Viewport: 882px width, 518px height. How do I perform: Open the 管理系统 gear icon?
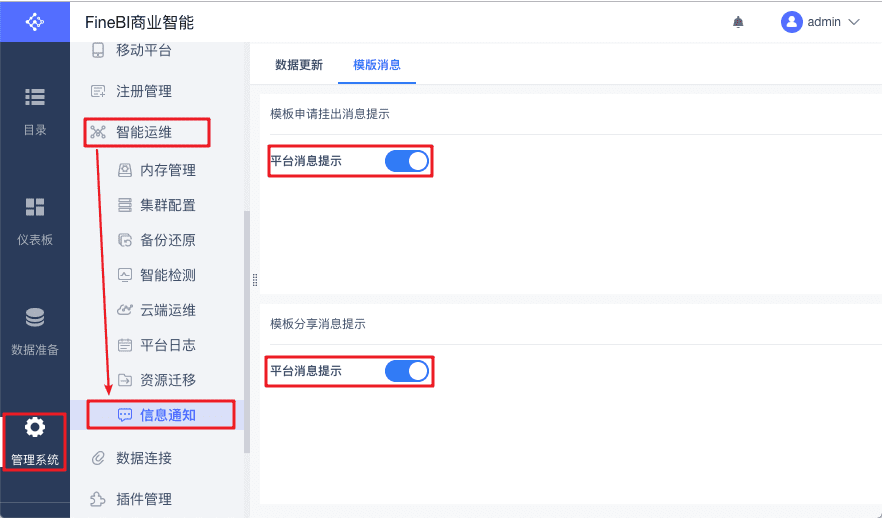tap(35, 428)
